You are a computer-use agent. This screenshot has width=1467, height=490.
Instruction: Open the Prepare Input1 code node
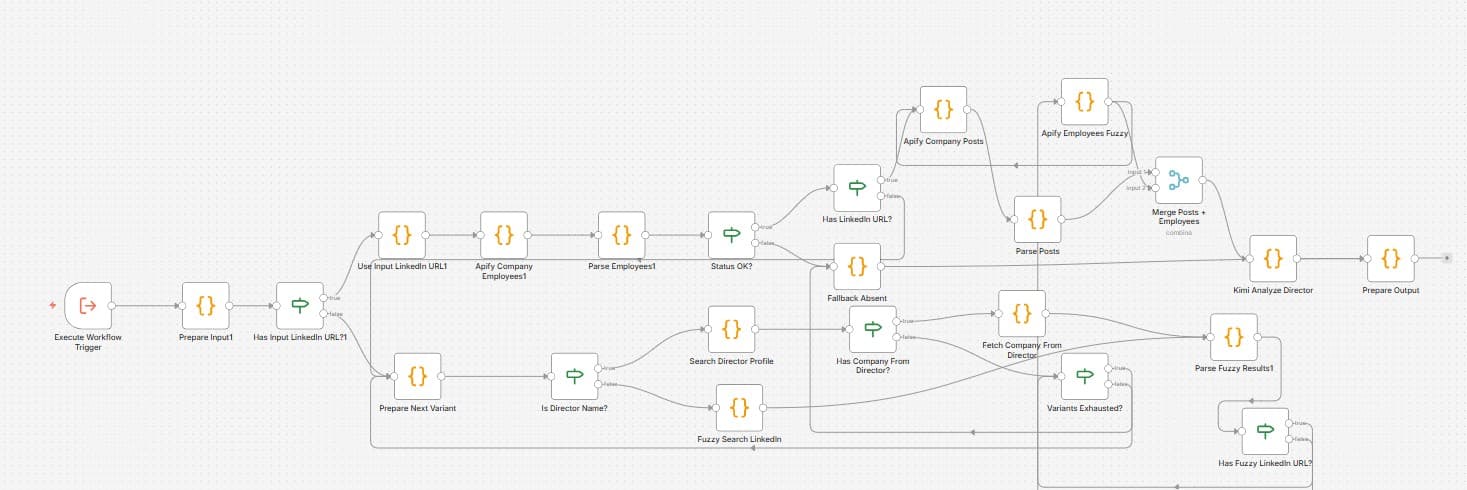pos(206,306)
